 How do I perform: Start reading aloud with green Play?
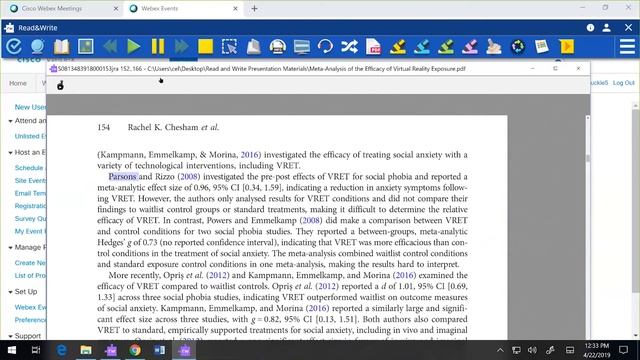coord(133,47)
